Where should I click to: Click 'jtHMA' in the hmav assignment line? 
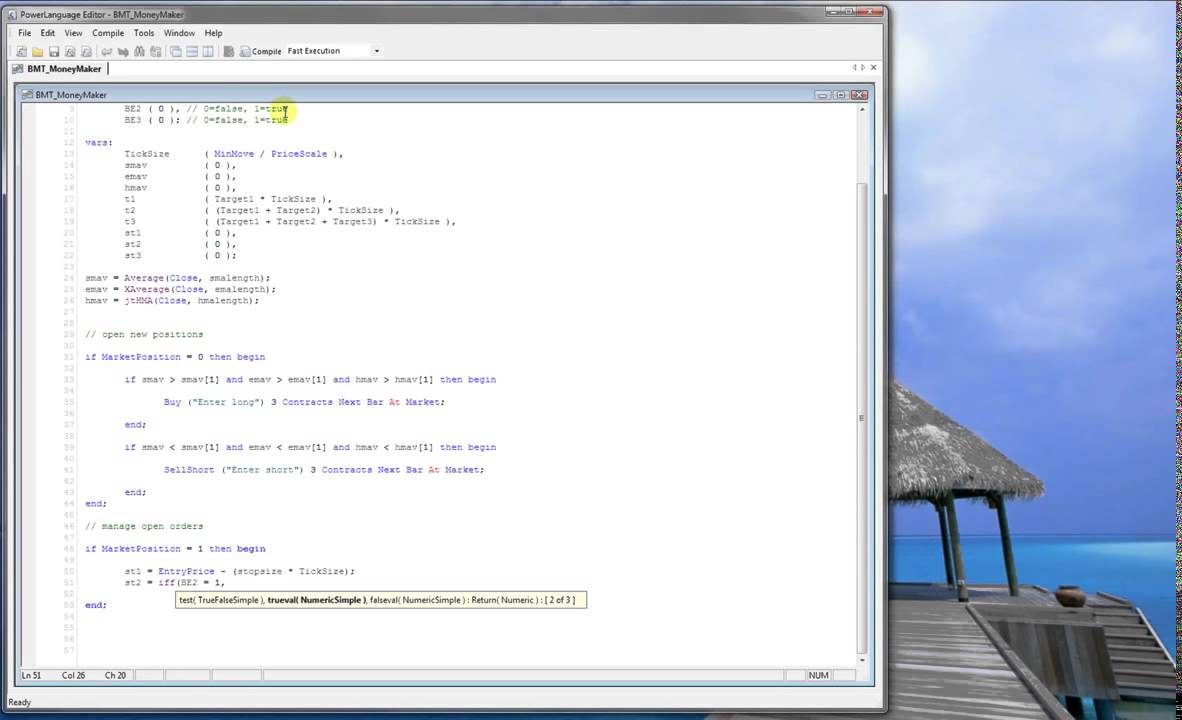pyautogui.click(x=138, y=301)
